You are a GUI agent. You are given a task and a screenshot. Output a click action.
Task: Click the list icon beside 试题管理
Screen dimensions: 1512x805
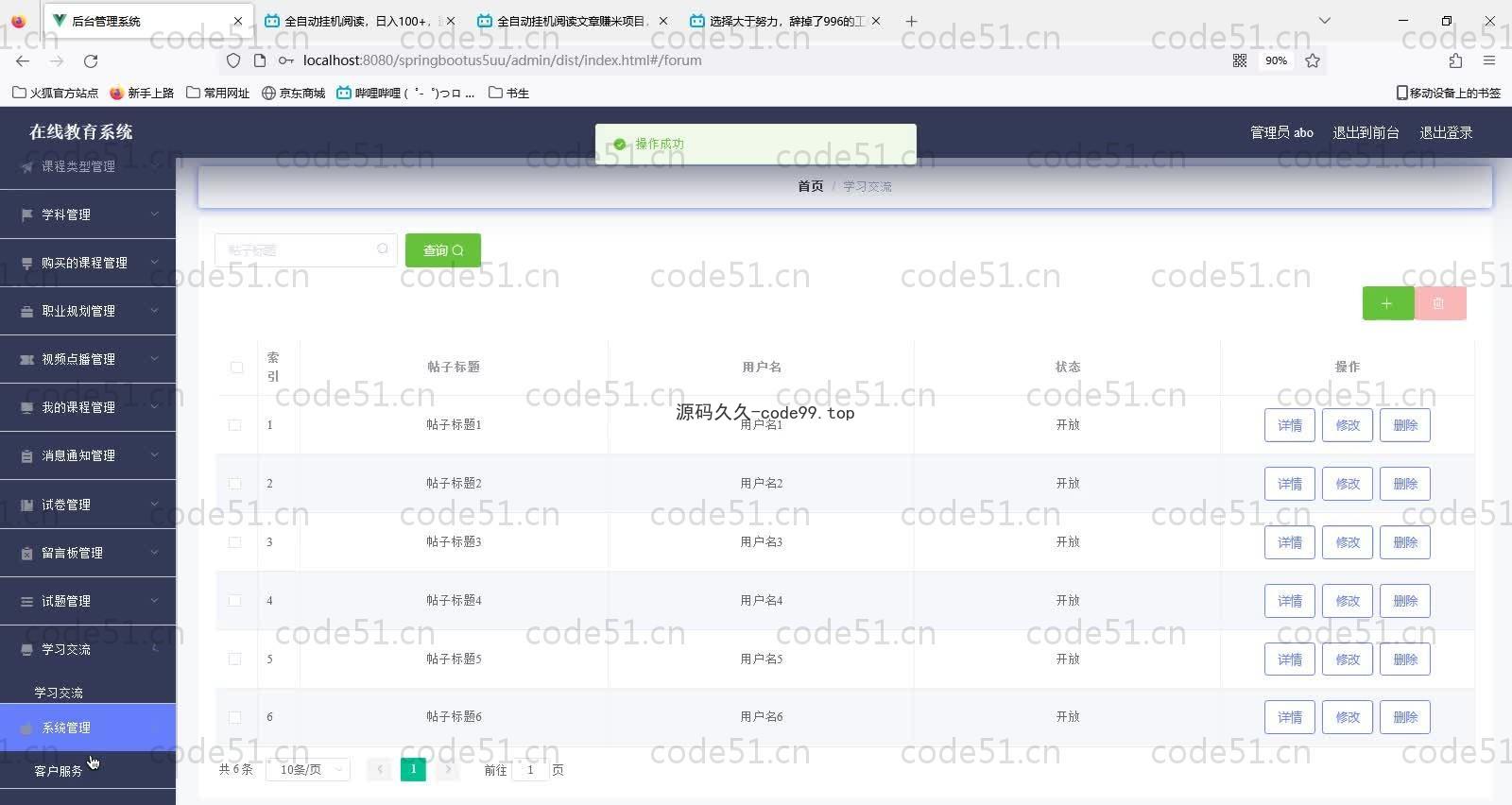tap(27, 601)
